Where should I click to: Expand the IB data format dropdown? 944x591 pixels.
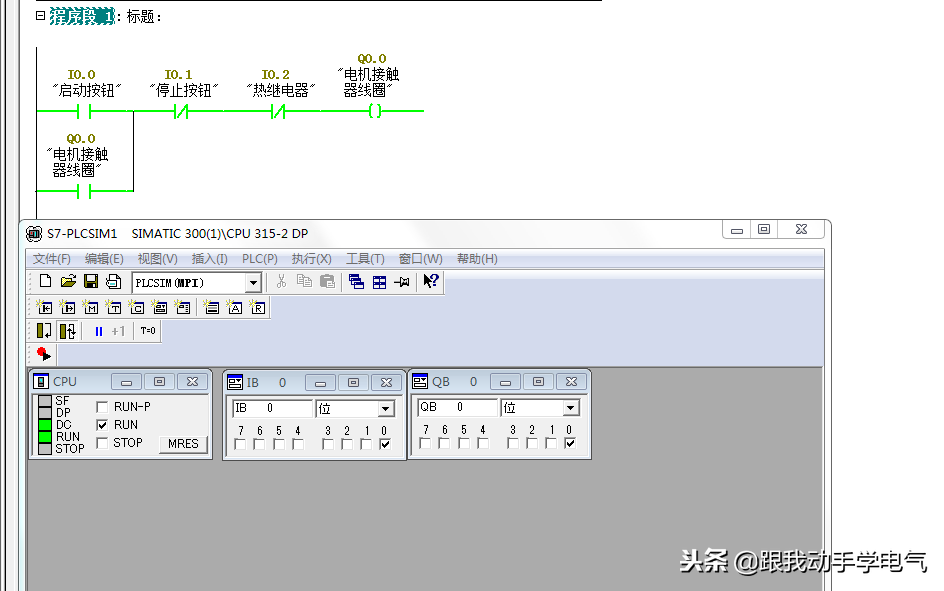[x=386, y=409]
